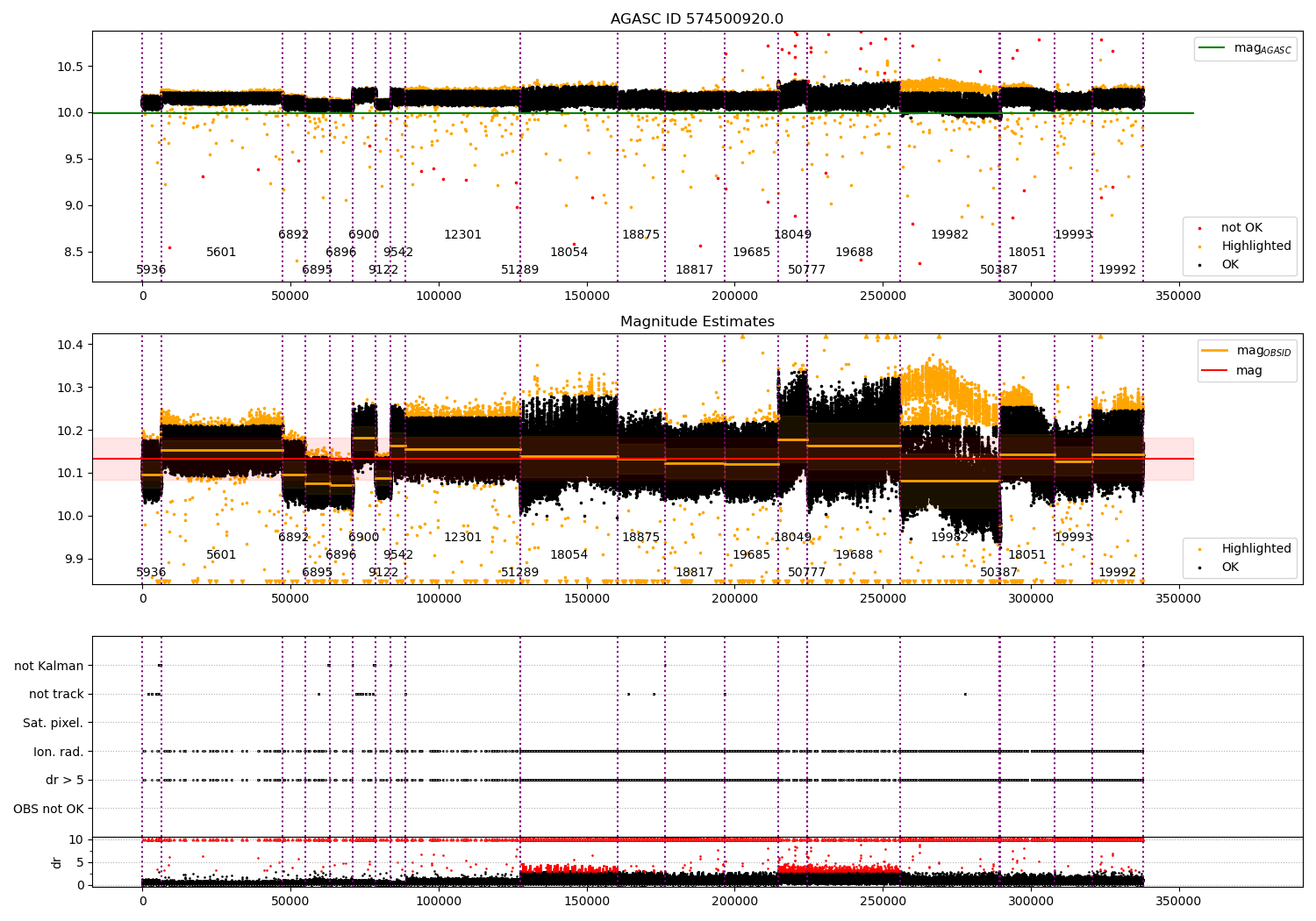
Task: Click OBSID label 50777 in the top plot
Action: [807, 270]
